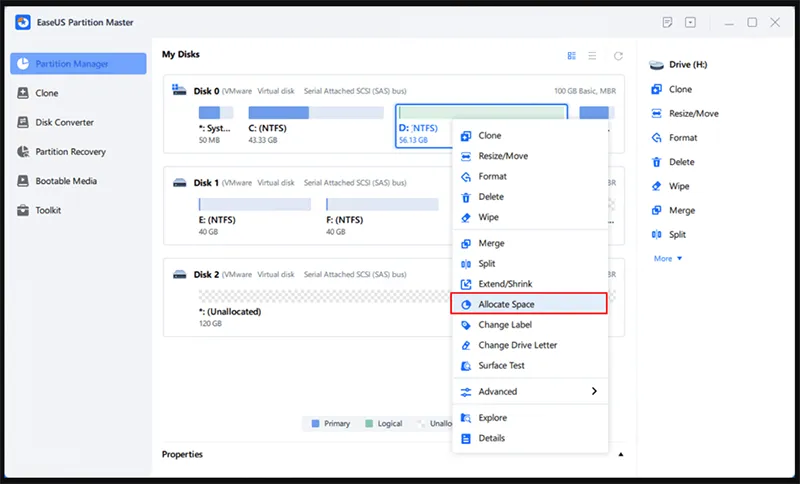Click the Bootable Media sidebar icon

pyautogui.click(x=23, y=181)
